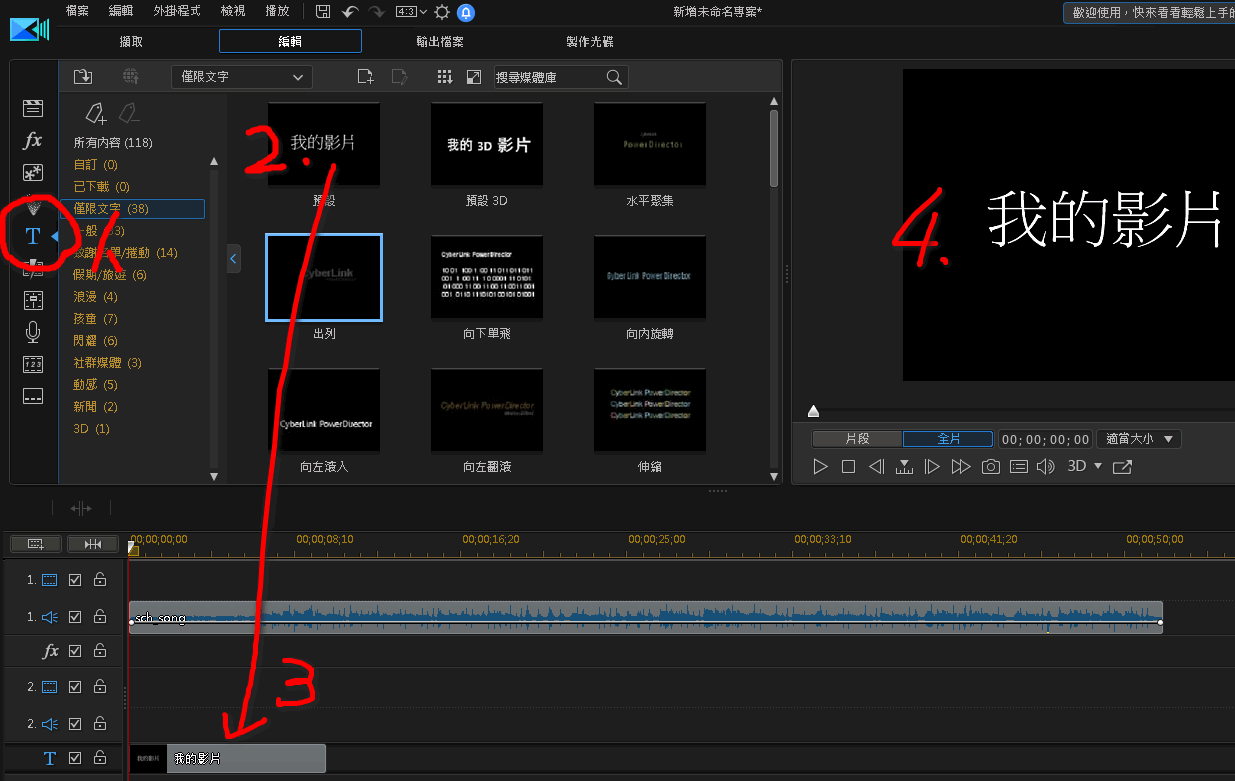Step to the previous frame

tap(876, 466)
